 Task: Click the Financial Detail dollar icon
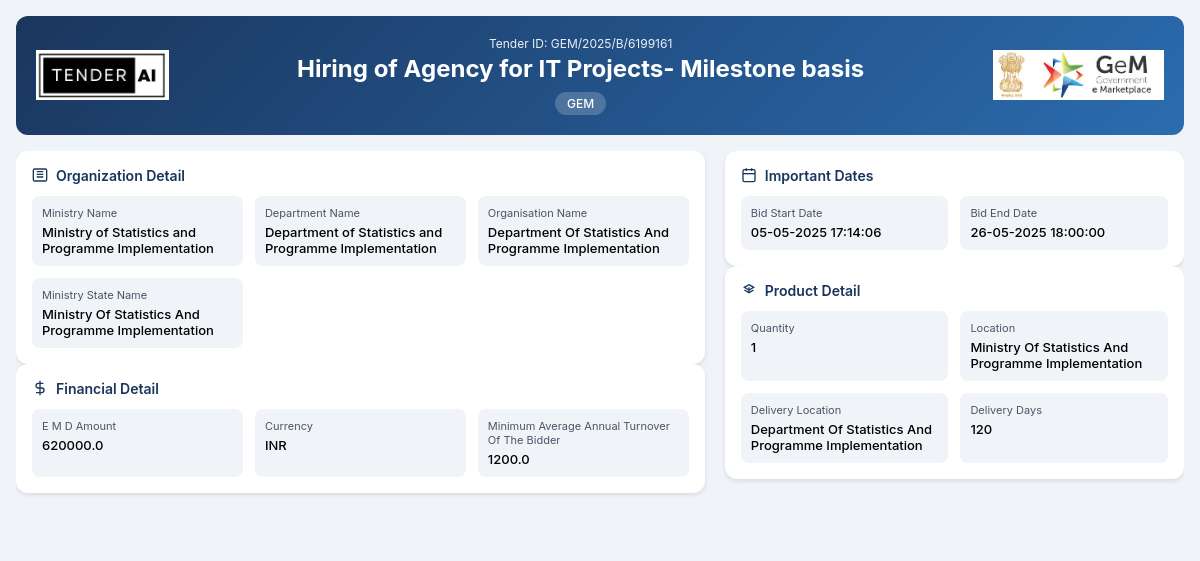point(40,388)
